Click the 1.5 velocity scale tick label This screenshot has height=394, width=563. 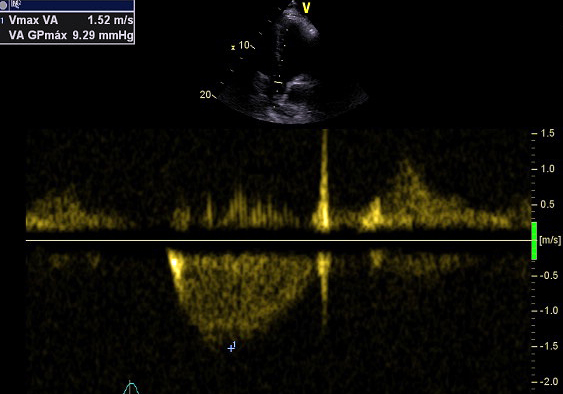click(x=547, y=133)
